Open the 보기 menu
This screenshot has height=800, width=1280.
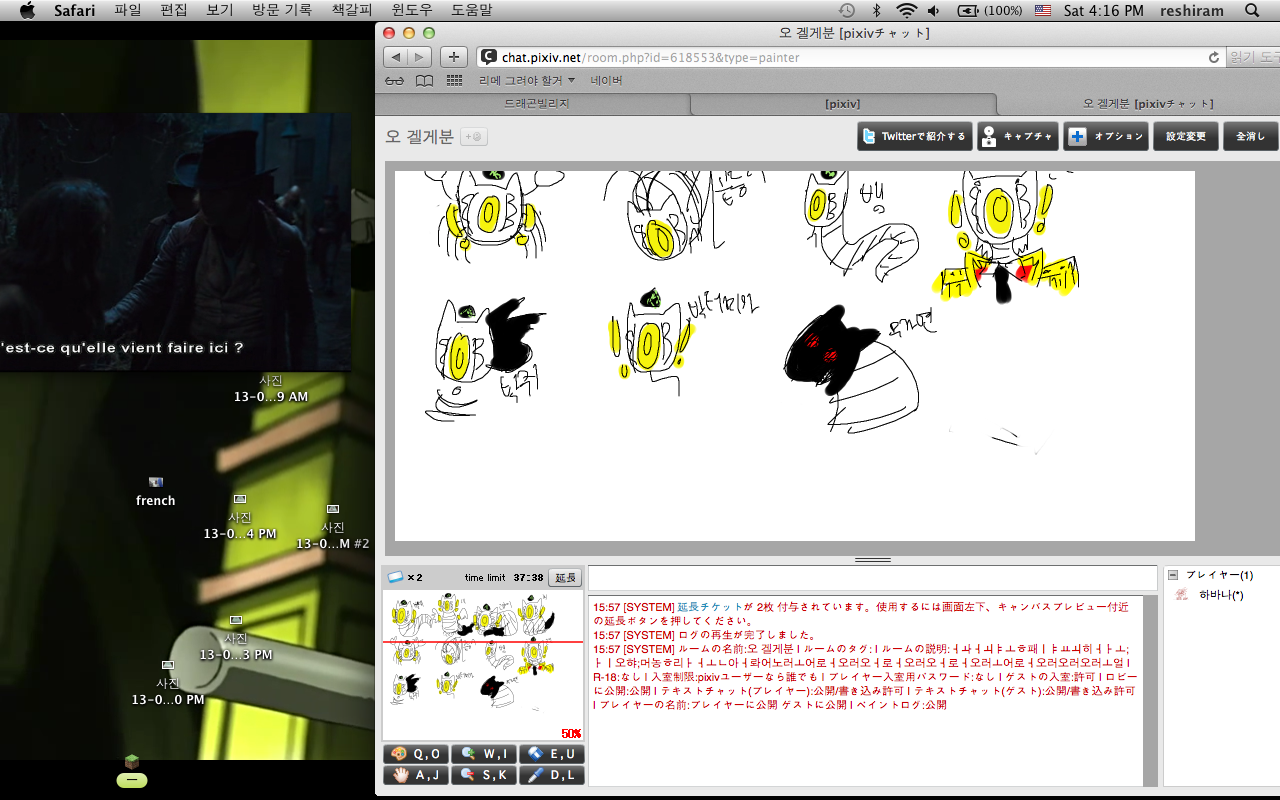219,11
